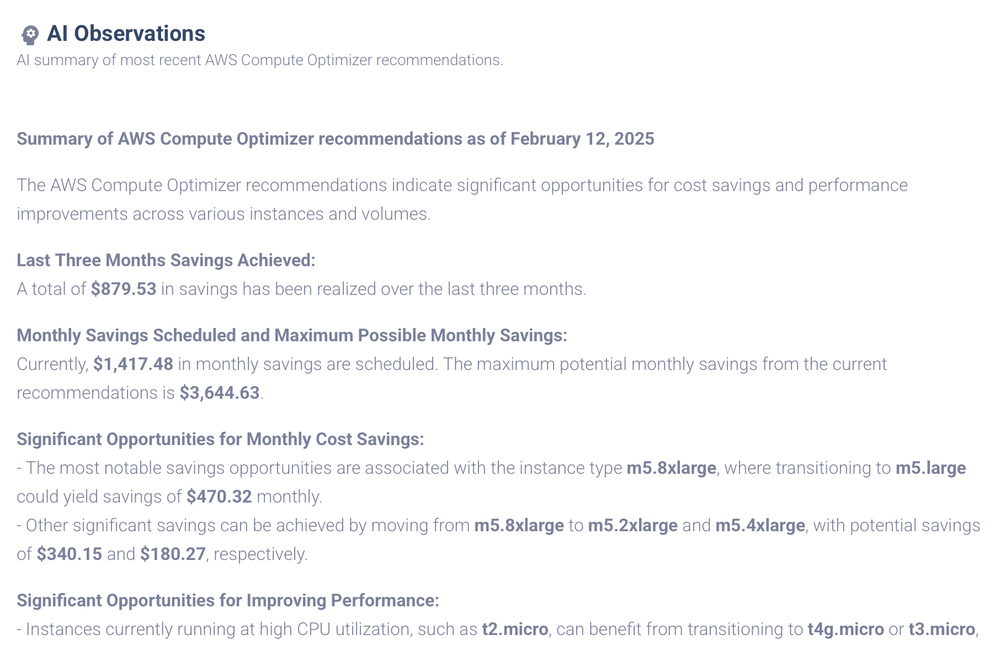Select the $340.15 potential savings amount

coord(69,554)
